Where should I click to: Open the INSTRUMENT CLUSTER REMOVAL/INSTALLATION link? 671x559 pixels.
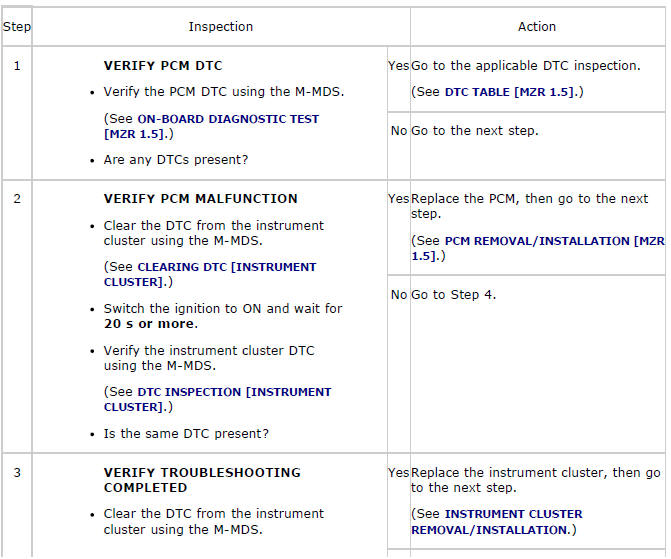point(513,514)
